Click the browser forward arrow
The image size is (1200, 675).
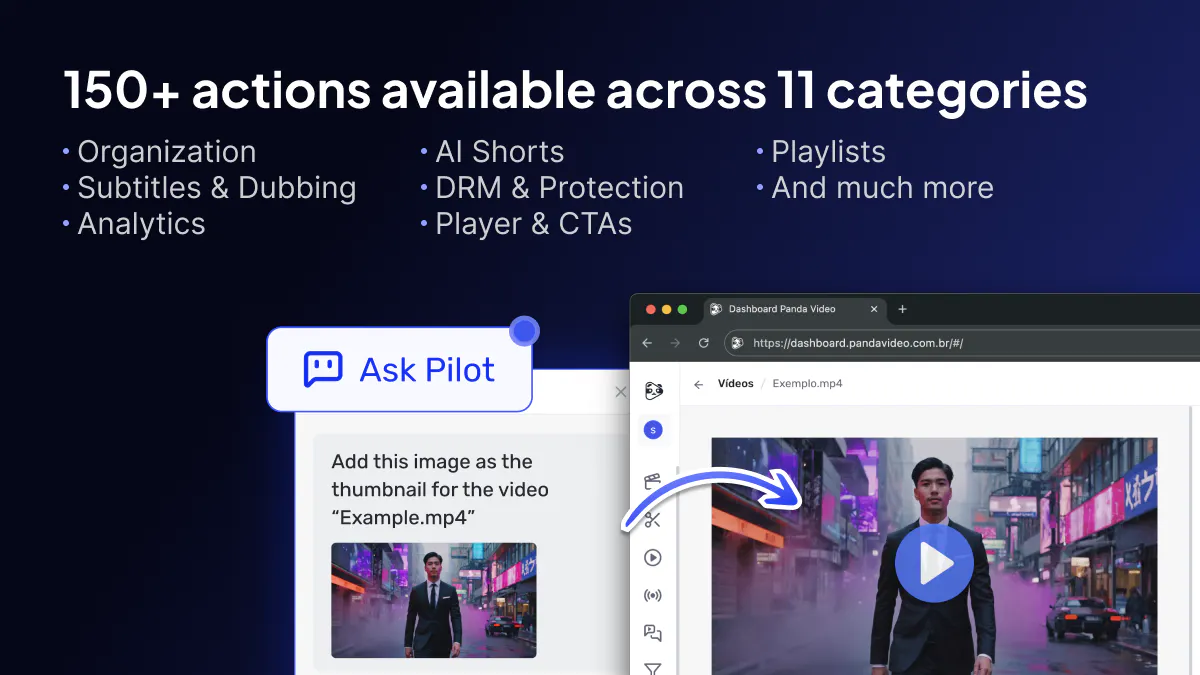tap(675, 343)
